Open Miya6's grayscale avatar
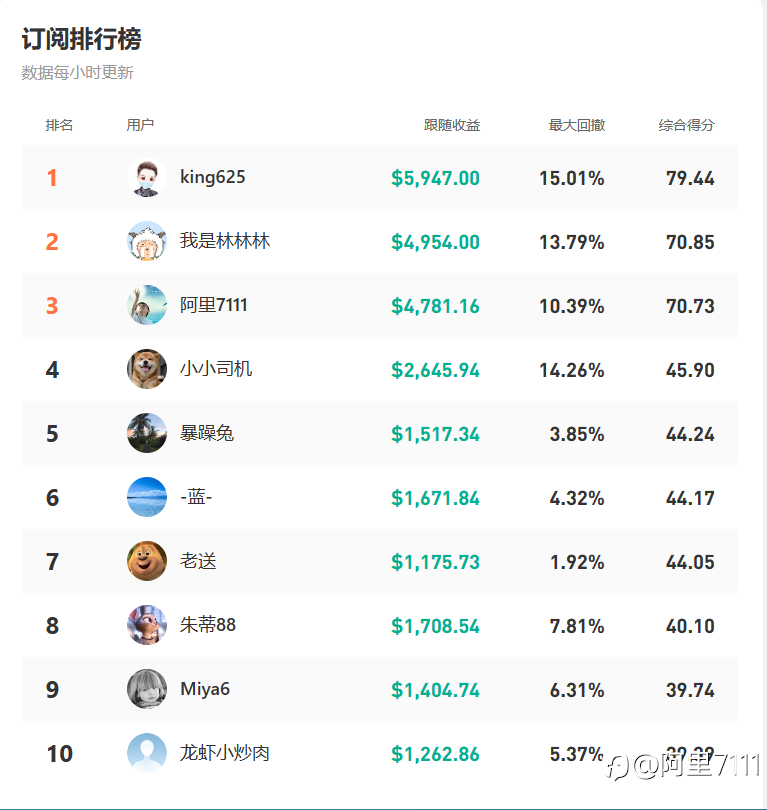The width and height of the screenshot is (767, 810). pyautogui.click(x=147, y=690)
